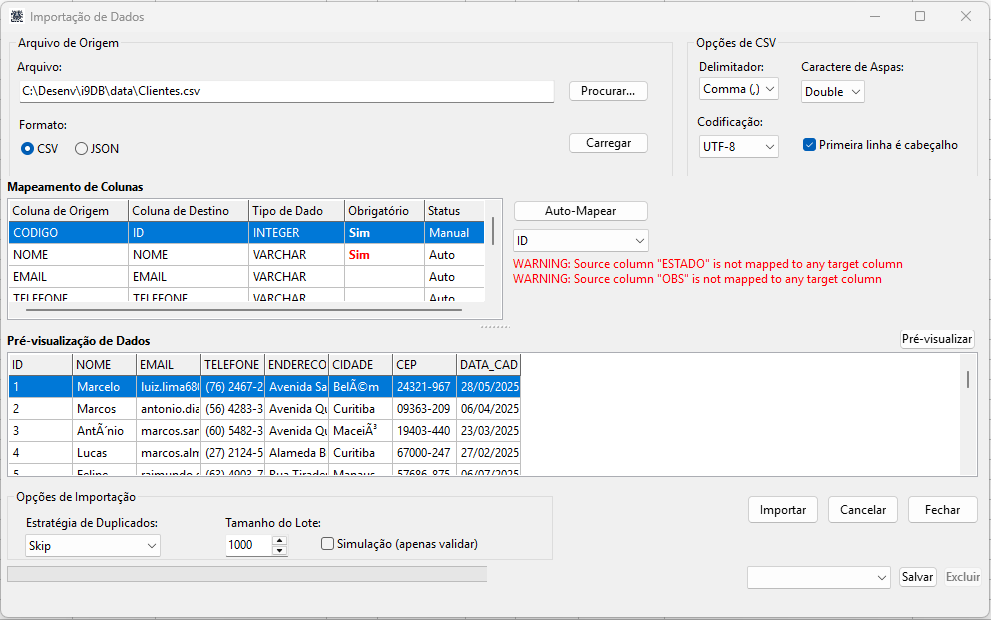Click the import progress bar
The height and width of the screenshot is (620, 991).
pos(247,574)
